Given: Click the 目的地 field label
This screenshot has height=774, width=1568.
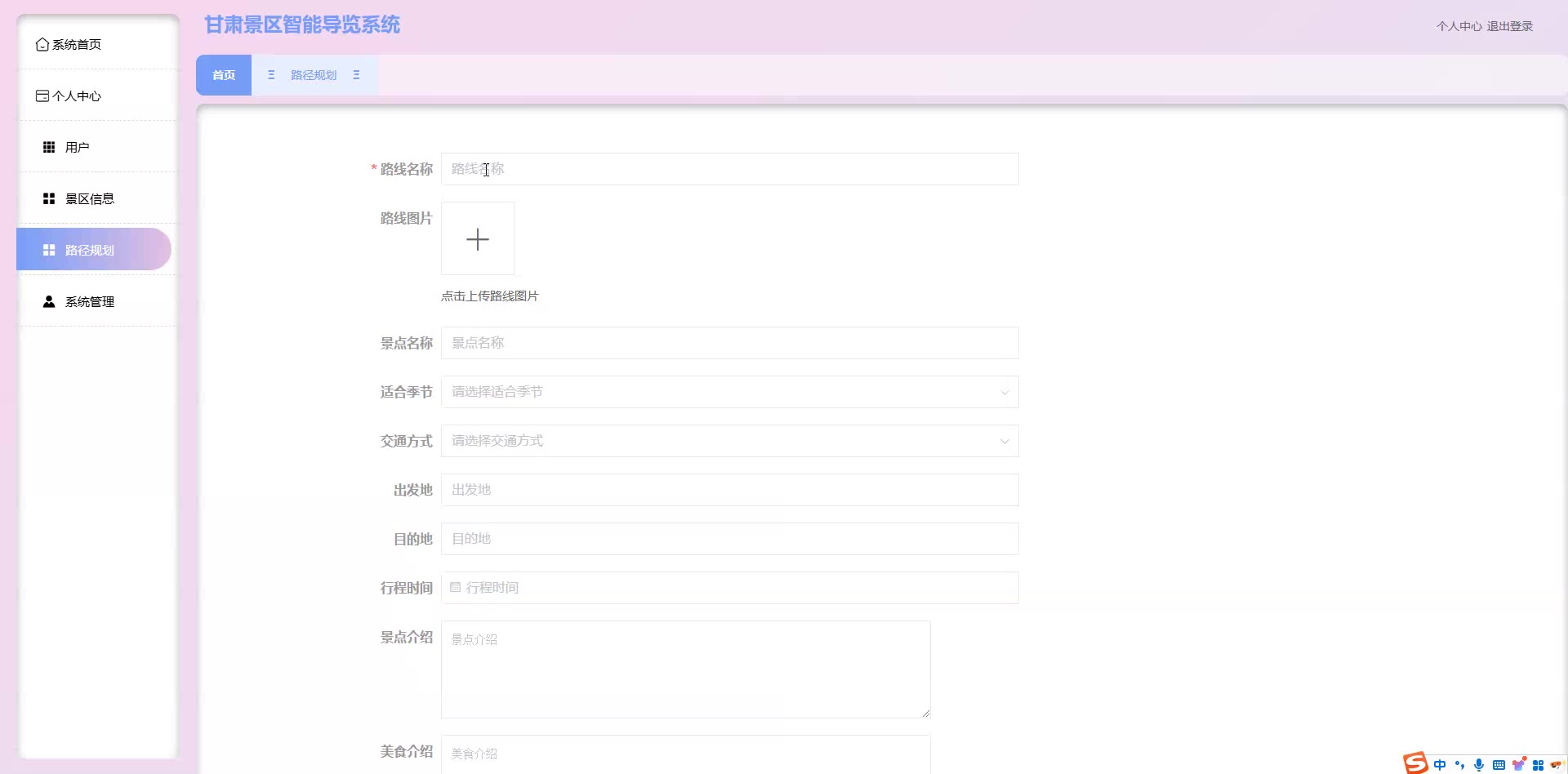Looking at the screenshot, I should coord(412,539).
